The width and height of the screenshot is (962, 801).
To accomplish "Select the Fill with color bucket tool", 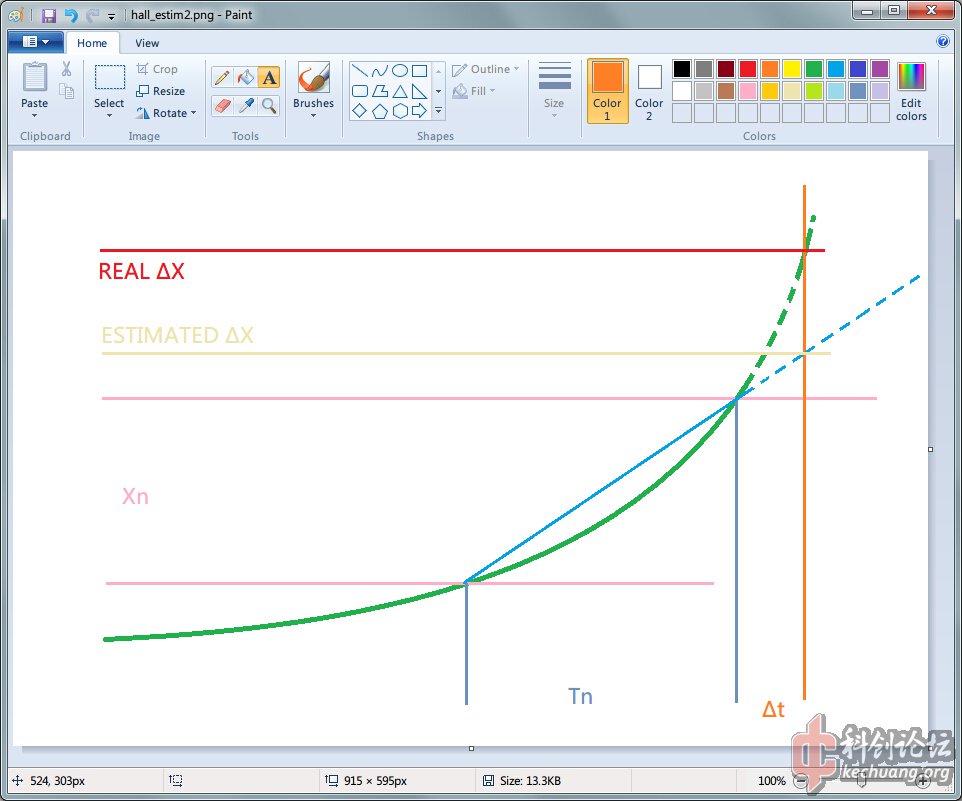I will click(x=246, y=78).
